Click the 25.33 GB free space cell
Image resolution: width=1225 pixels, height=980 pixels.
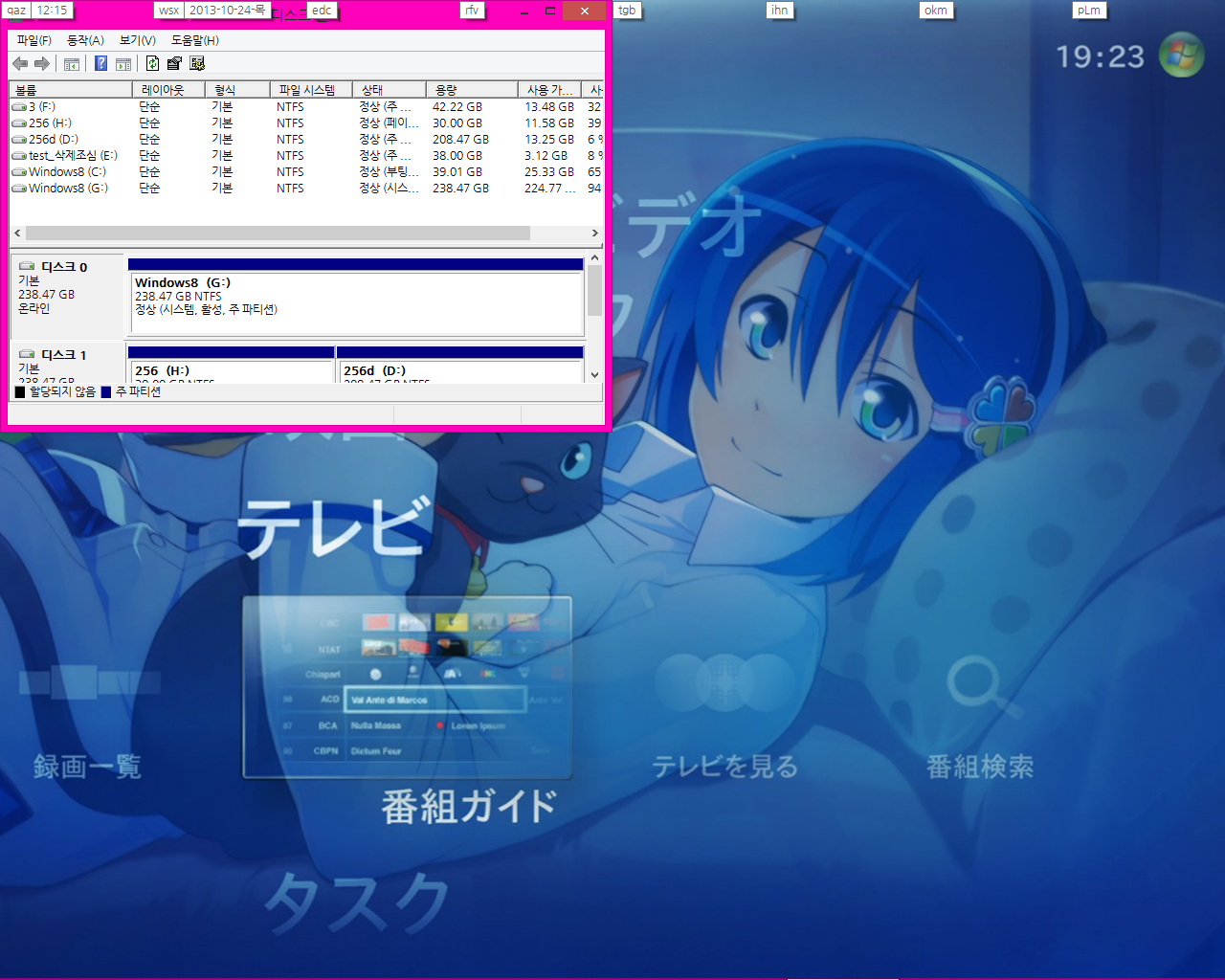pyautogui.click(x=549, y=172)
